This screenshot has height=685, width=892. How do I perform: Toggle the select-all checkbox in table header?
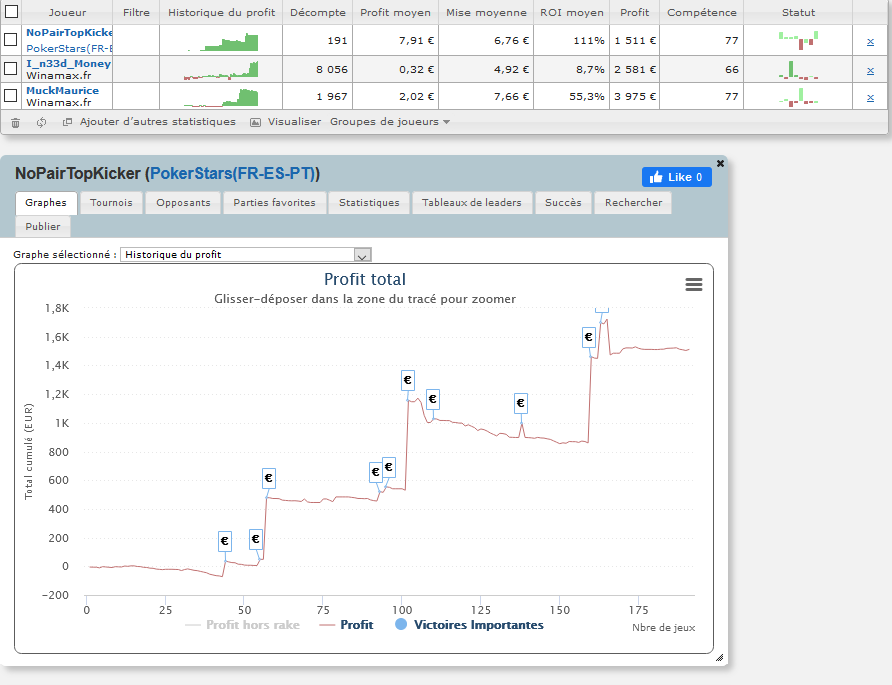pyautogui.click(x=11, y=11)
